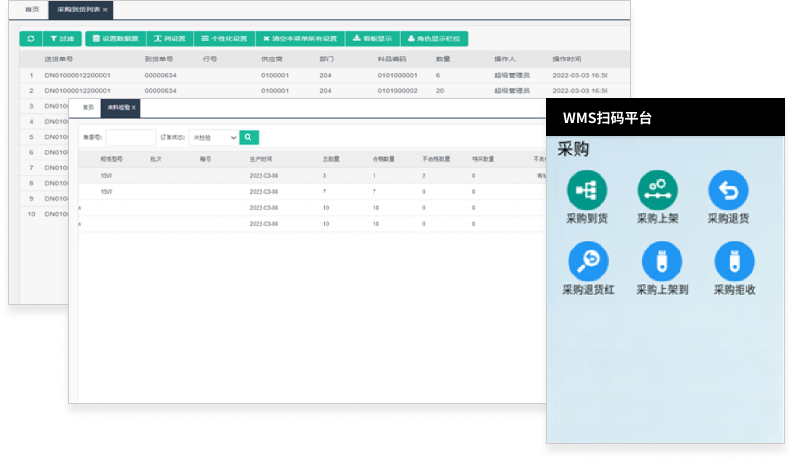Click the 角色显示栏位 button

tap(434, 39)
